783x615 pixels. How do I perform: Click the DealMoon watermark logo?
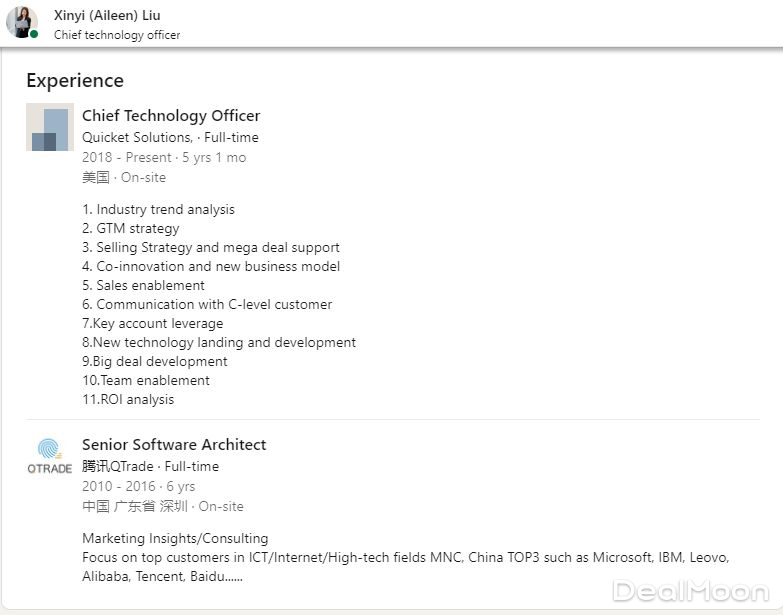pos(690,591)
